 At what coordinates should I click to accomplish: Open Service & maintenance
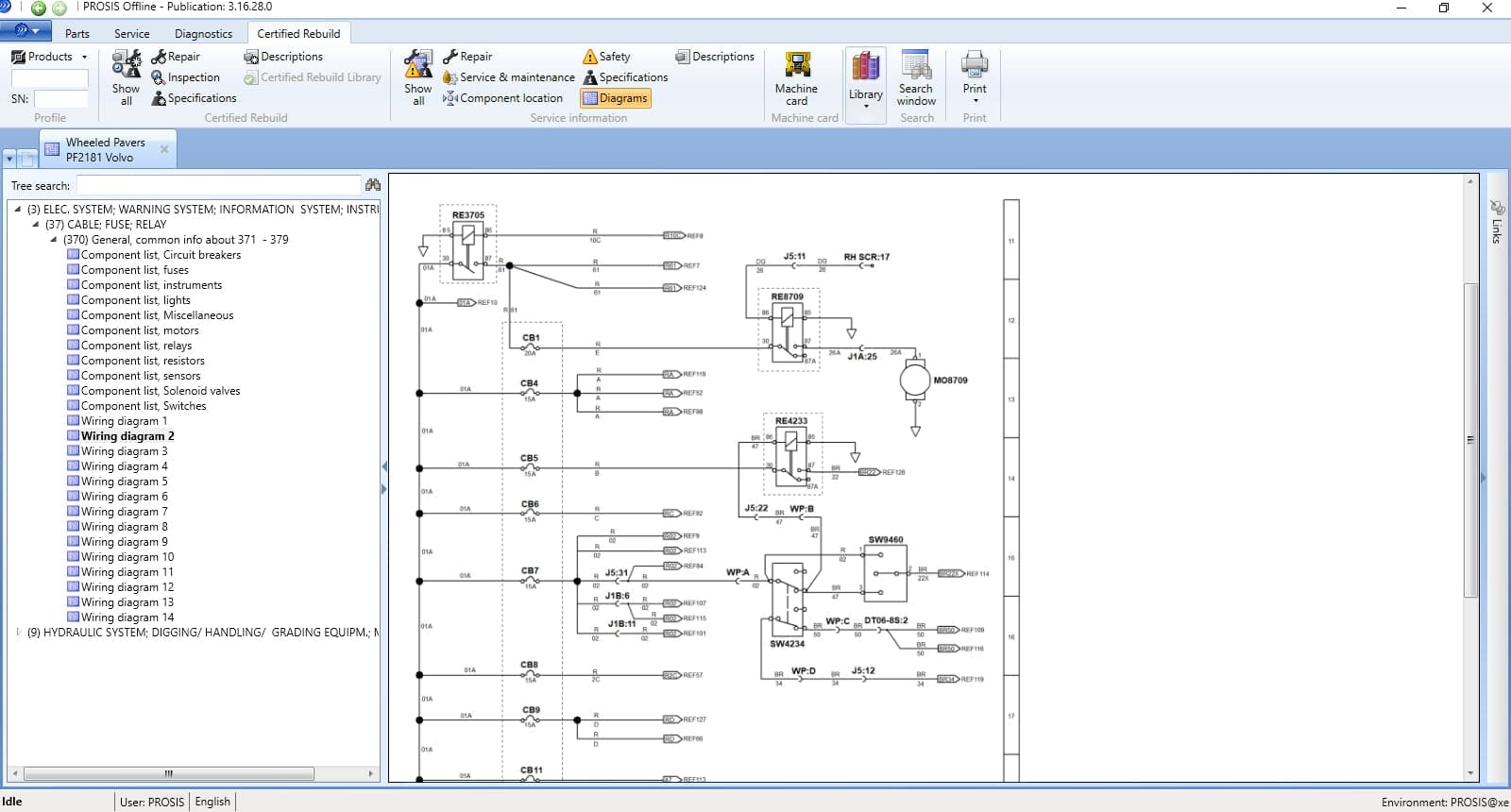[509, 77]
